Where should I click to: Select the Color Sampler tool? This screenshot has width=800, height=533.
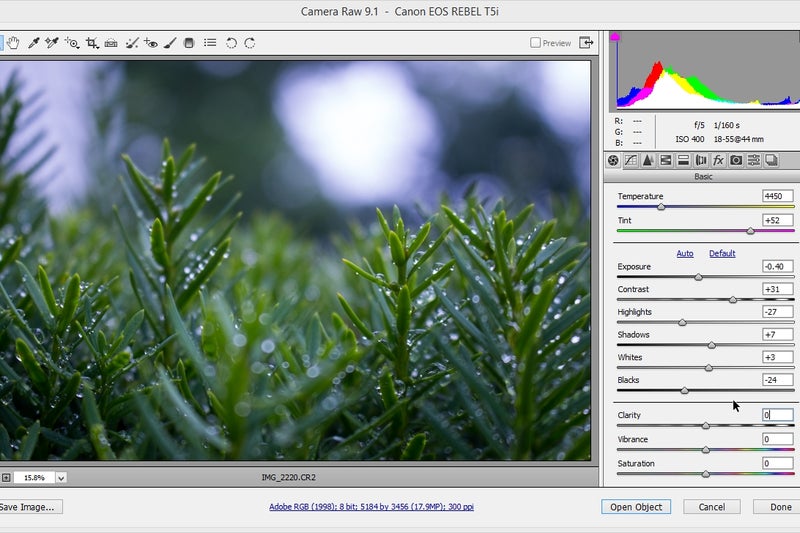pyautogui.click(x=52, y=43)
